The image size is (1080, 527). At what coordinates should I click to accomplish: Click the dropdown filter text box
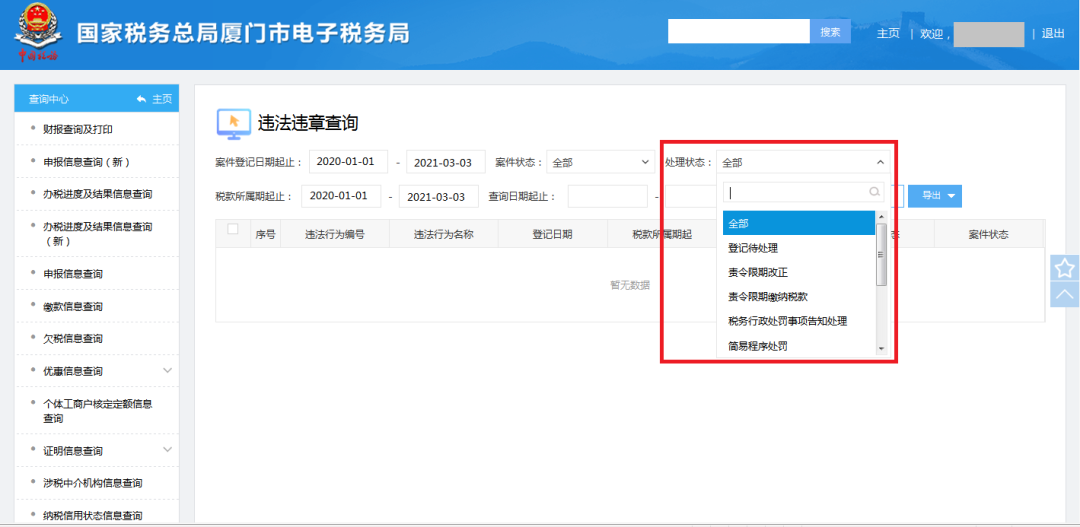tap(803, 192)
